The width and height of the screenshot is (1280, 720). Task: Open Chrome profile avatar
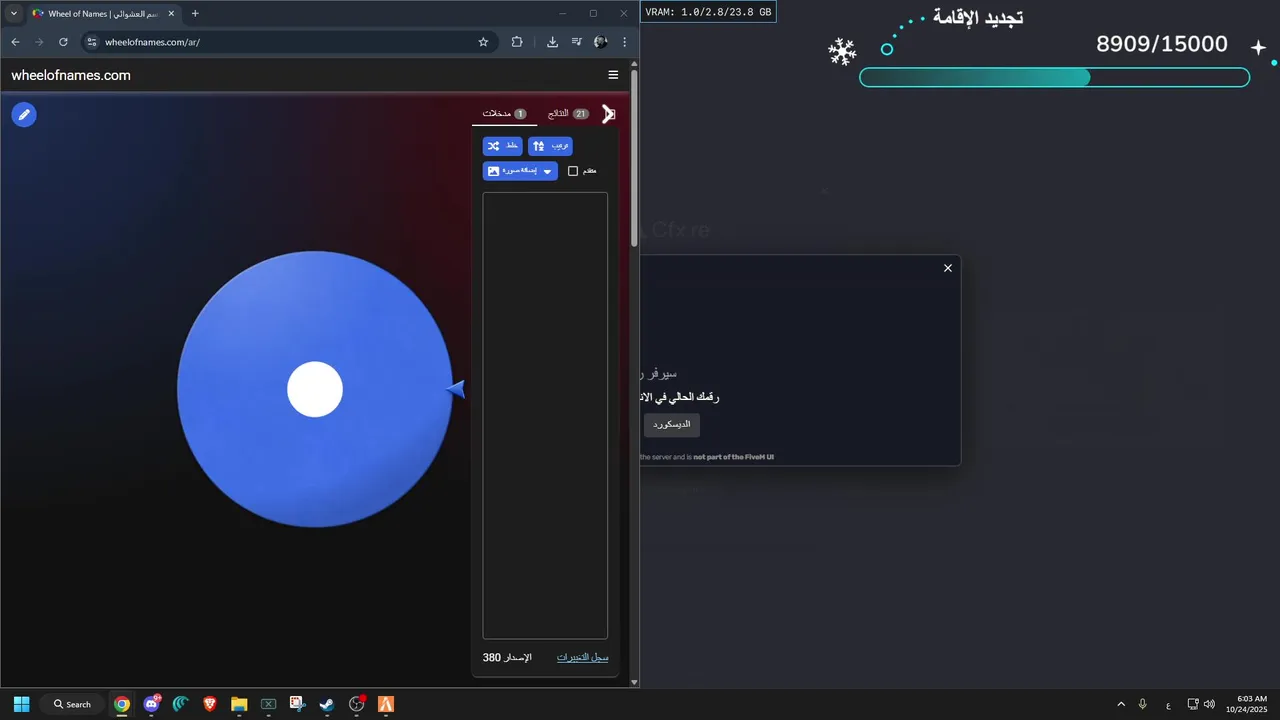[600, 42]
